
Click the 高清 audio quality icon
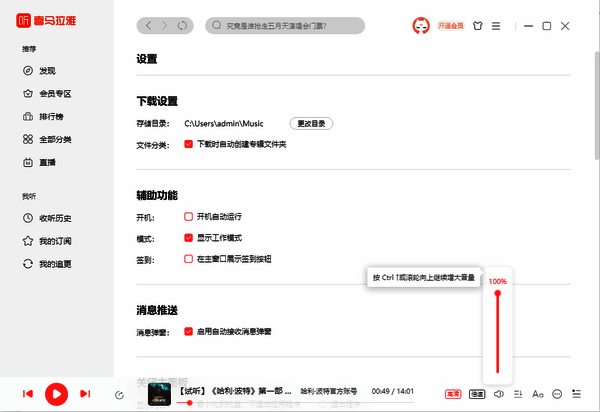tap(453, 394)
